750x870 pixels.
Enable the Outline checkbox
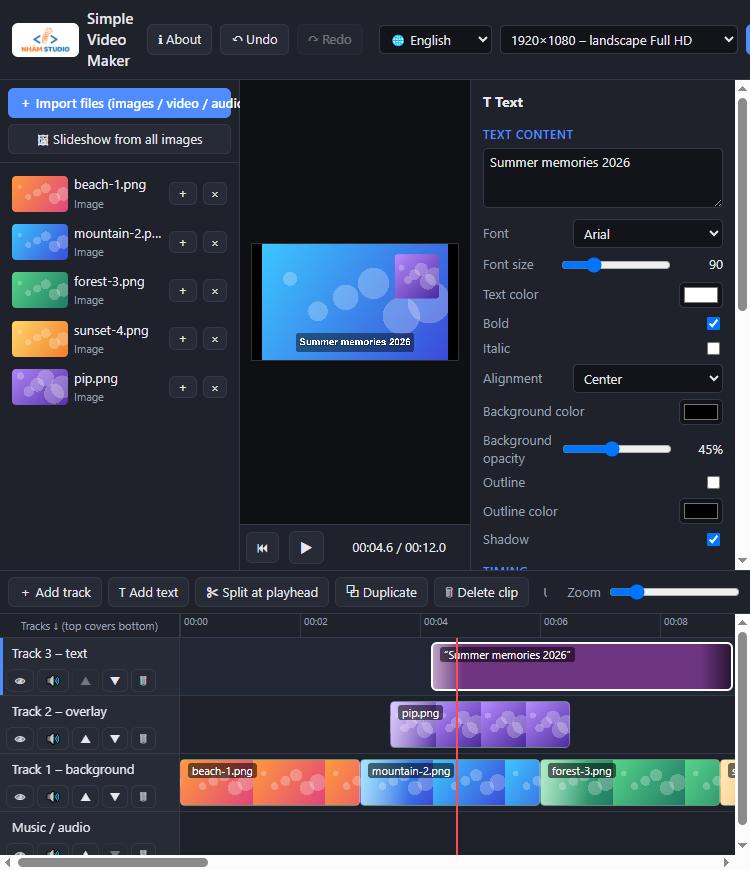713,483
